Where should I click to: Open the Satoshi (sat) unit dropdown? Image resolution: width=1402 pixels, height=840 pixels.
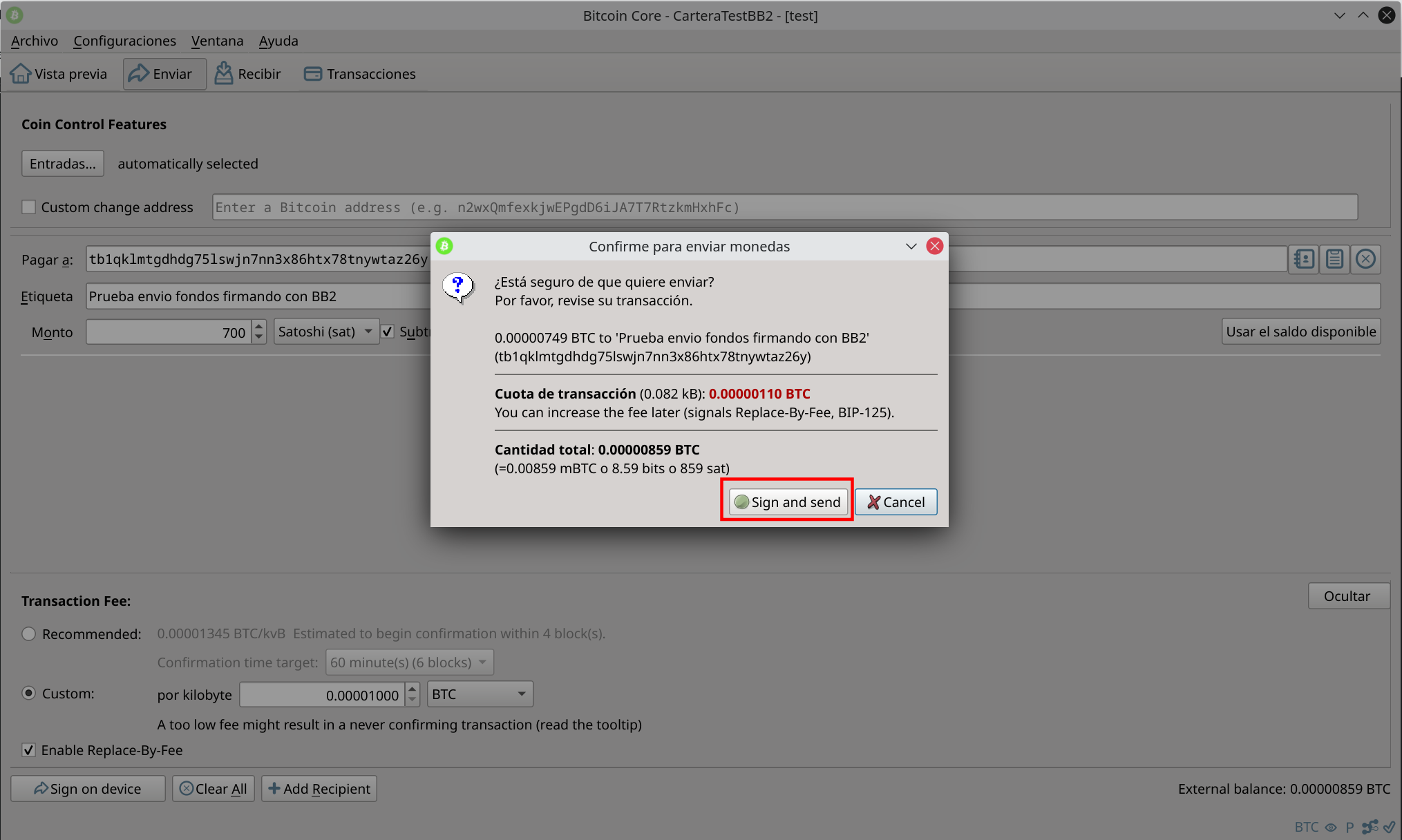click(325, 332)
